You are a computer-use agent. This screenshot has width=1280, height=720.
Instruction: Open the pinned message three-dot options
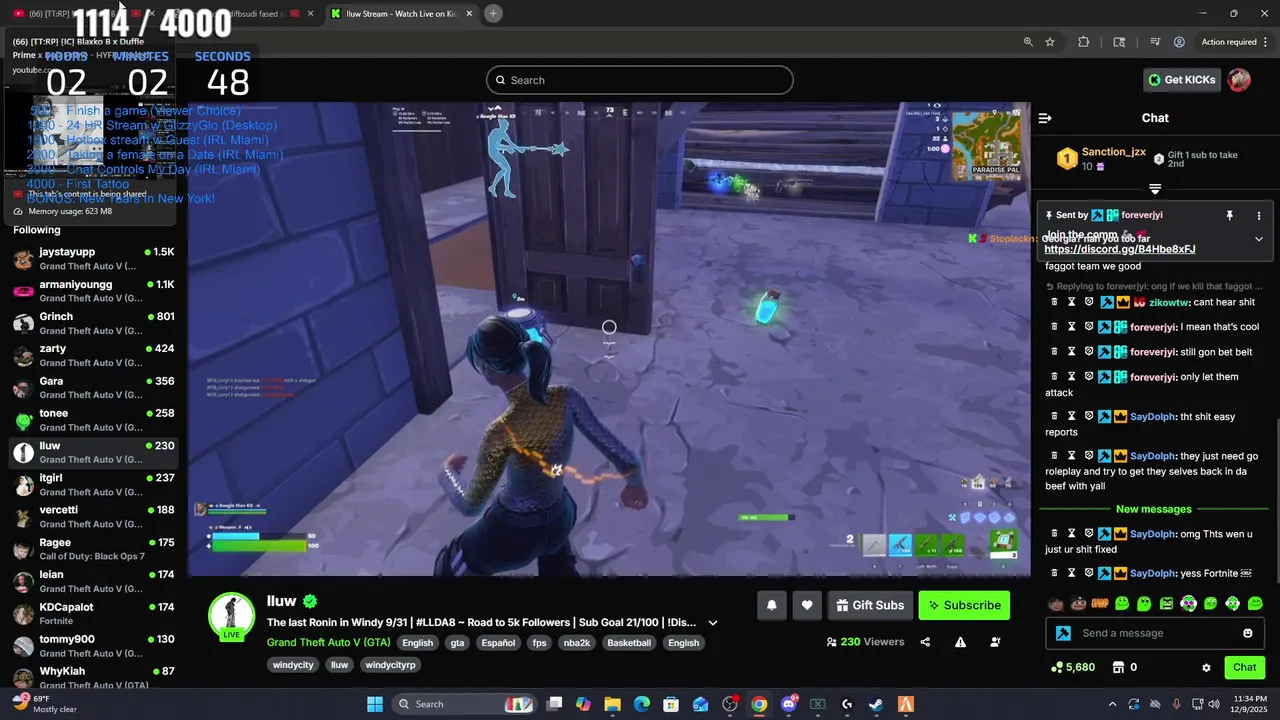click(x=1259, y=215)
